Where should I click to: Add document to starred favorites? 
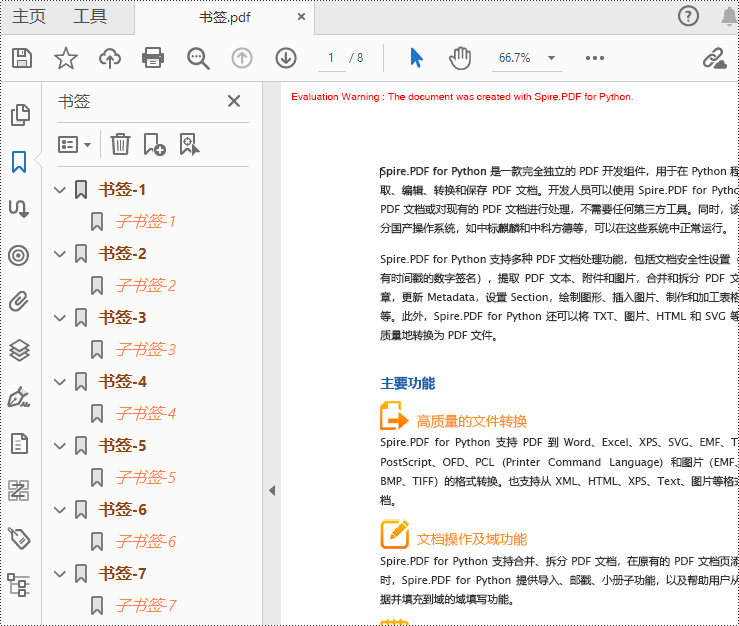tap(66, 58)
